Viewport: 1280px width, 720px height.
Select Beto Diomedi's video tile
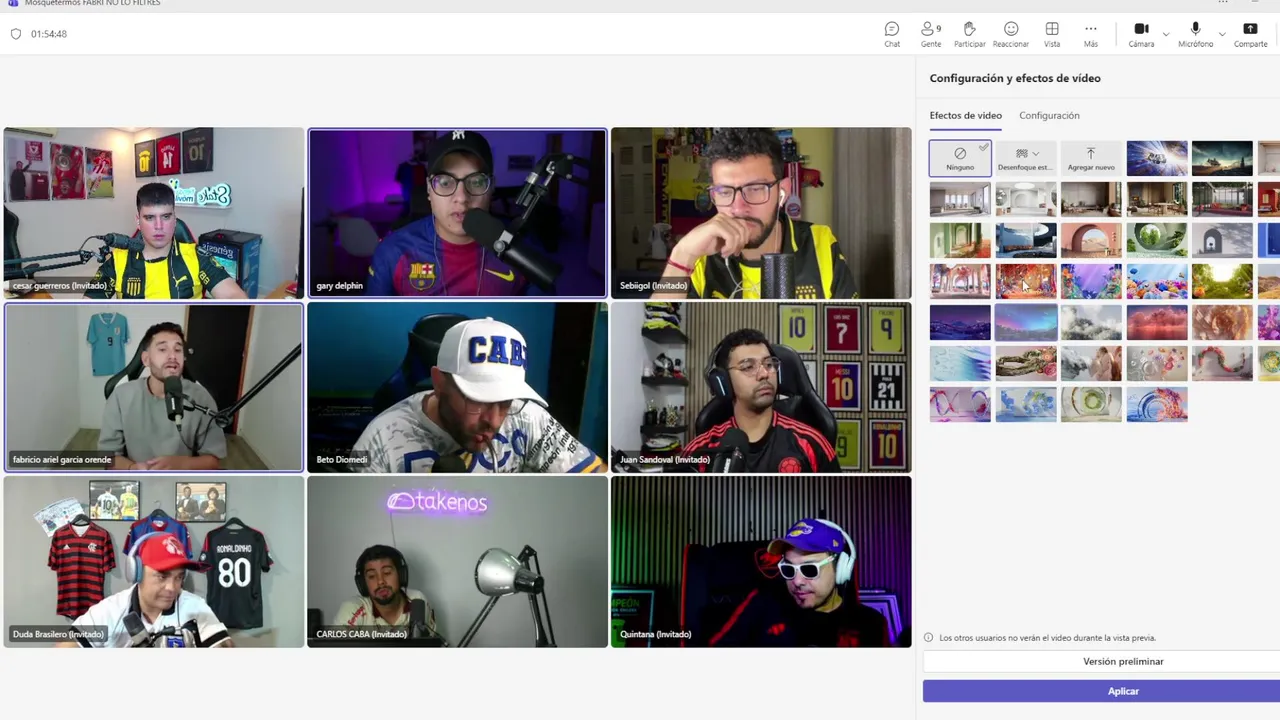click(457, 387)
